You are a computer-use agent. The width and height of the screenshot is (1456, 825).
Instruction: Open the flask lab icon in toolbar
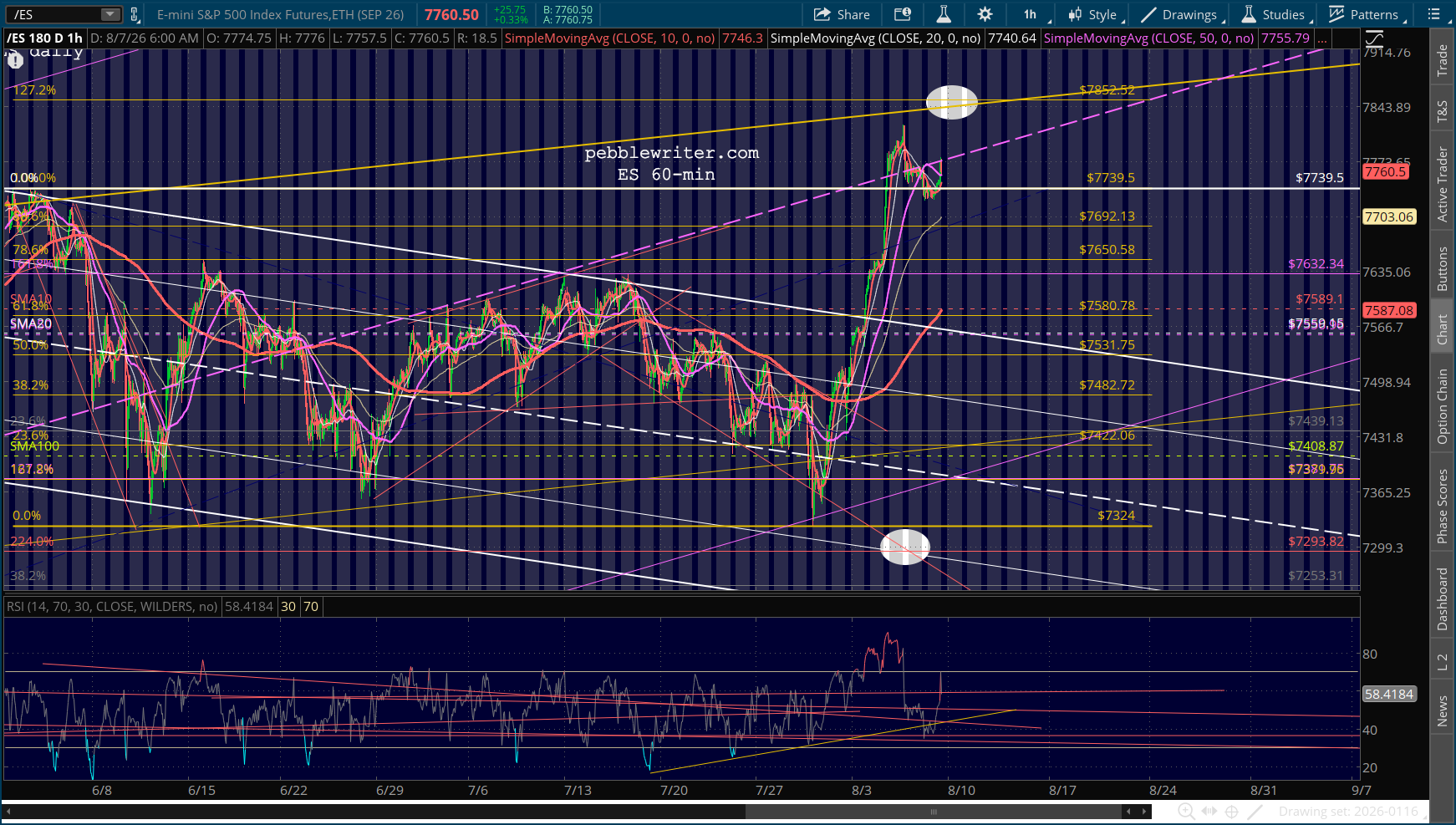coord(944,14)
